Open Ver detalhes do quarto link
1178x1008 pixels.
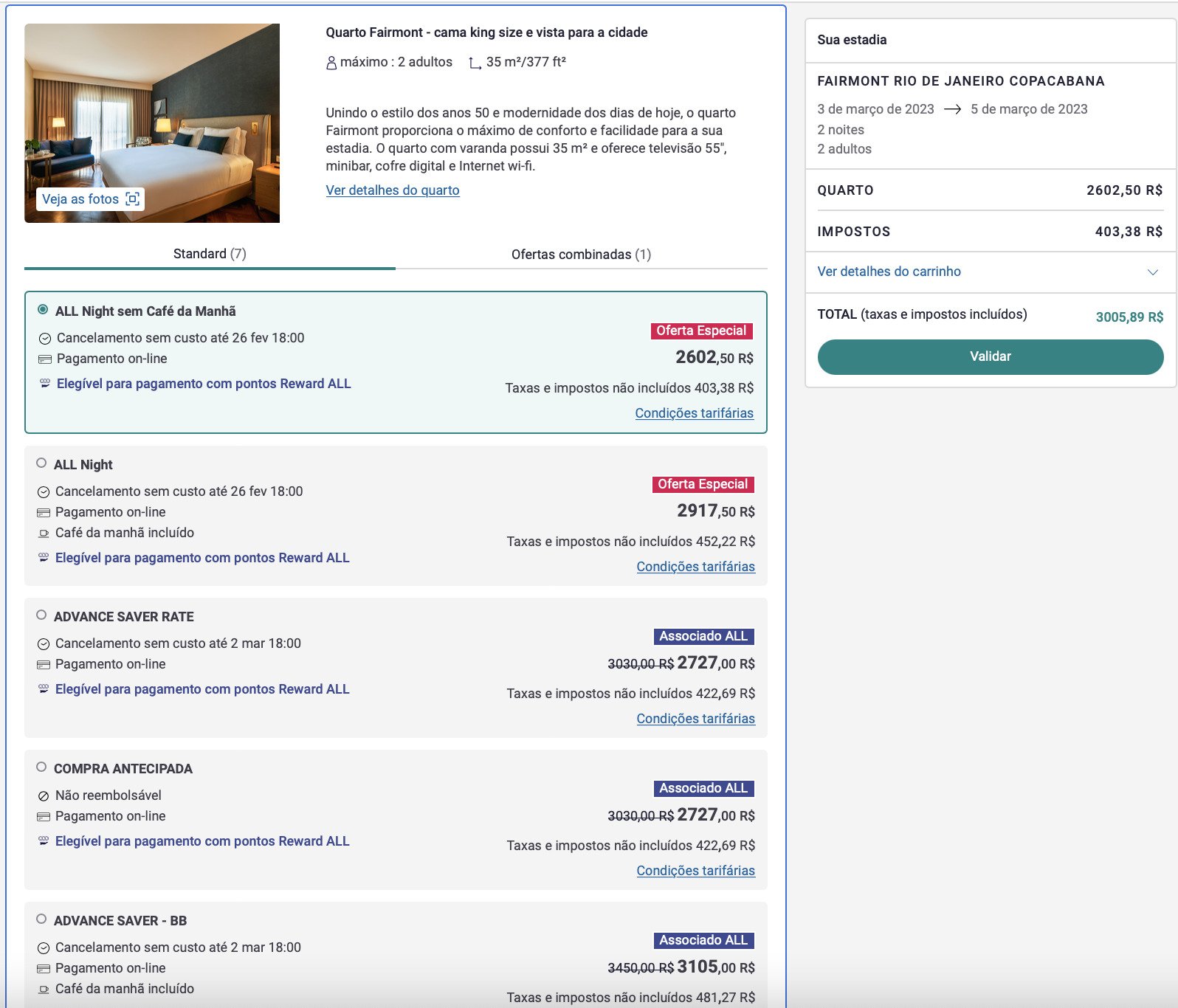pos(393,190)
